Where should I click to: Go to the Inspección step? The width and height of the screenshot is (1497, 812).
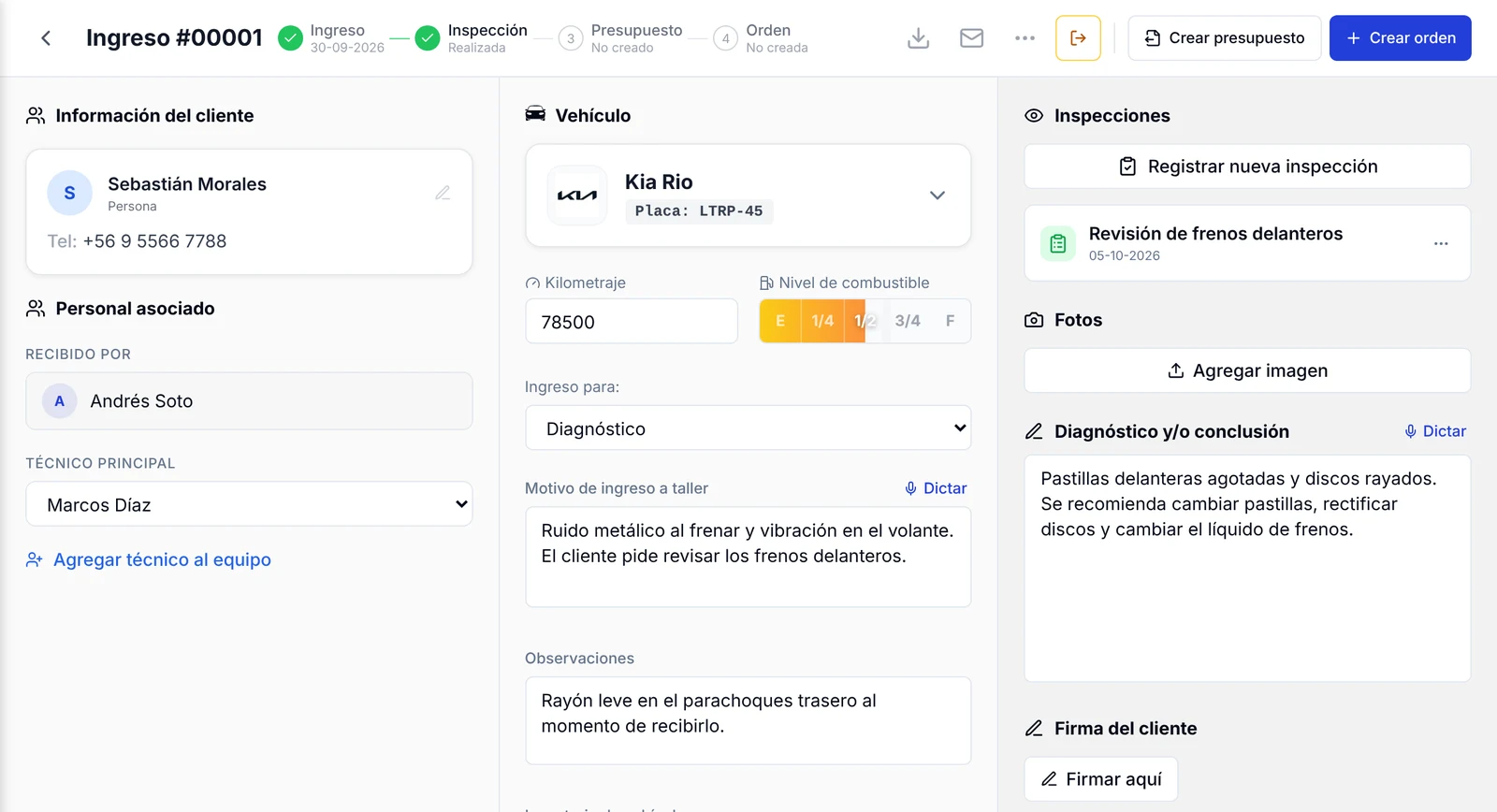click(x=472, y=38)
